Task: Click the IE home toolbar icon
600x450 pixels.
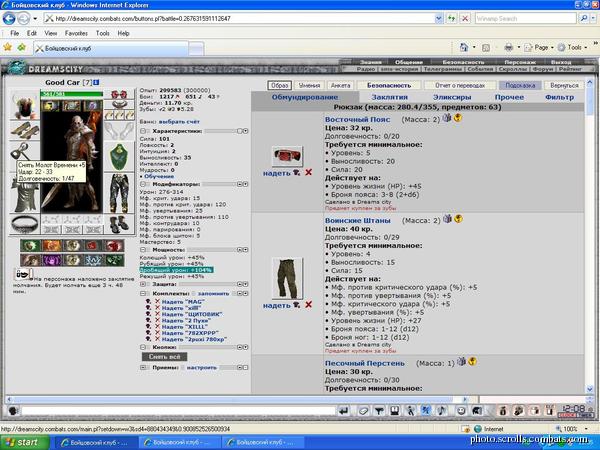Action: (x=464, y=47)
